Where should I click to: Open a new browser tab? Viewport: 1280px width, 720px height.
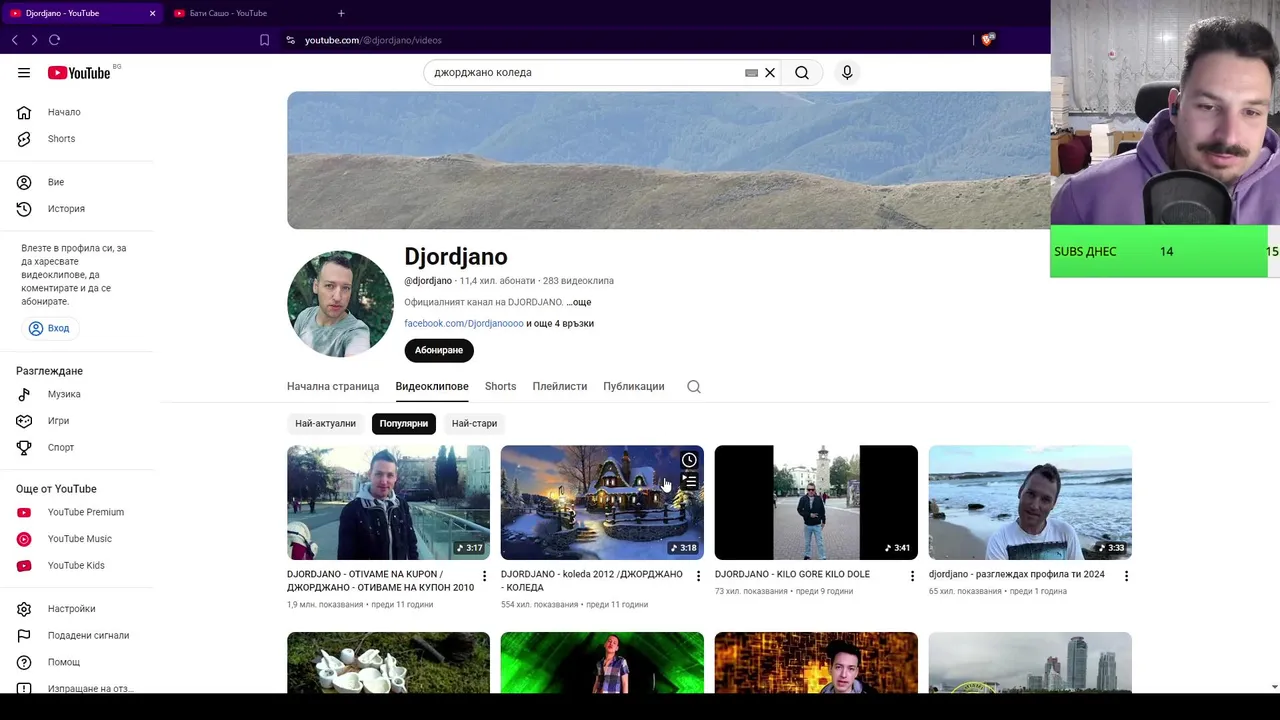[x=341, y=13]
